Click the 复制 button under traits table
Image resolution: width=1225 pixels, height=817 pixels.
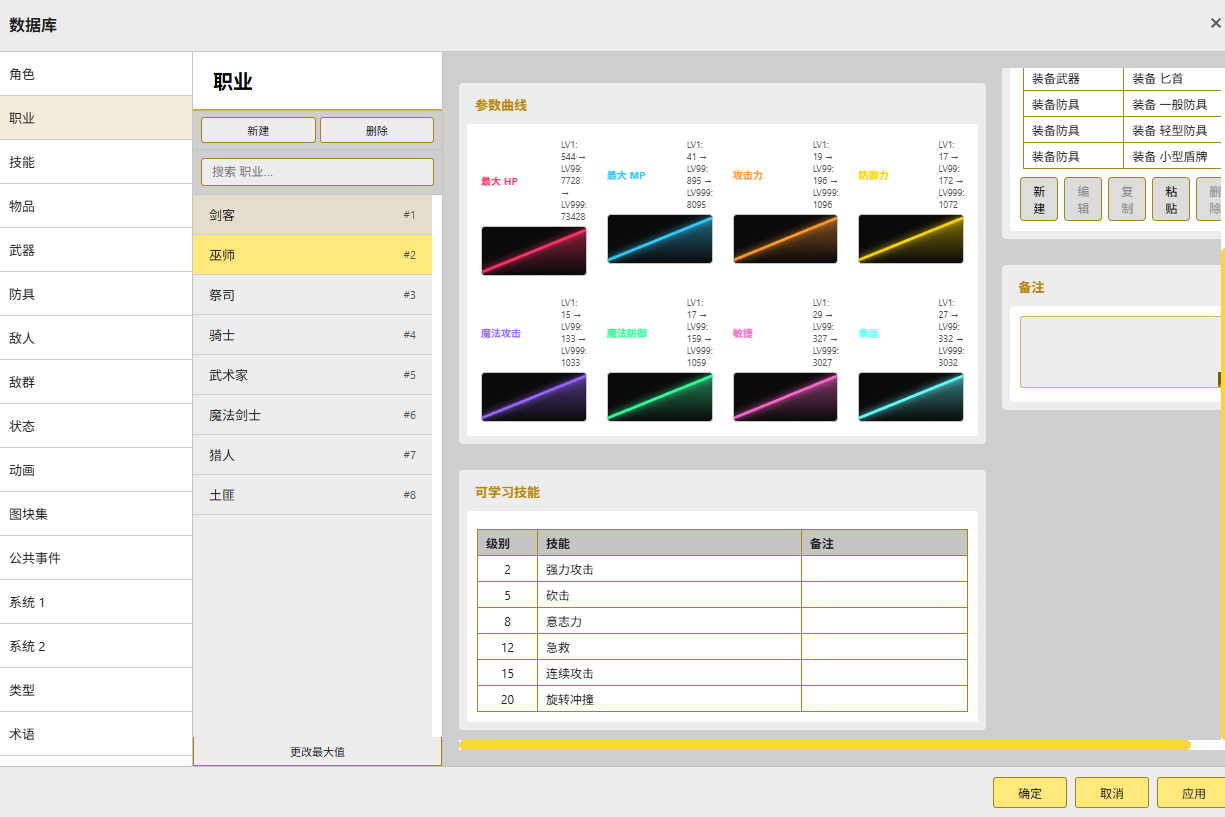1127,199
